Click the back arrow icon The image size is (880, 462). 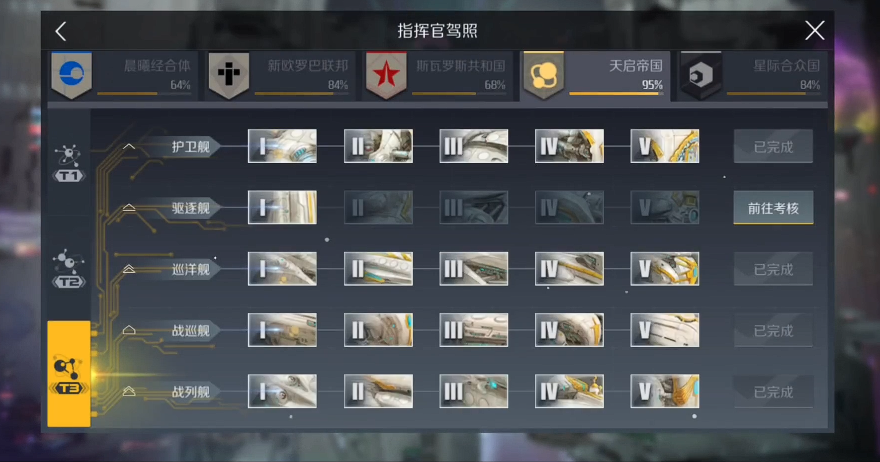click(x=61, y=31)
